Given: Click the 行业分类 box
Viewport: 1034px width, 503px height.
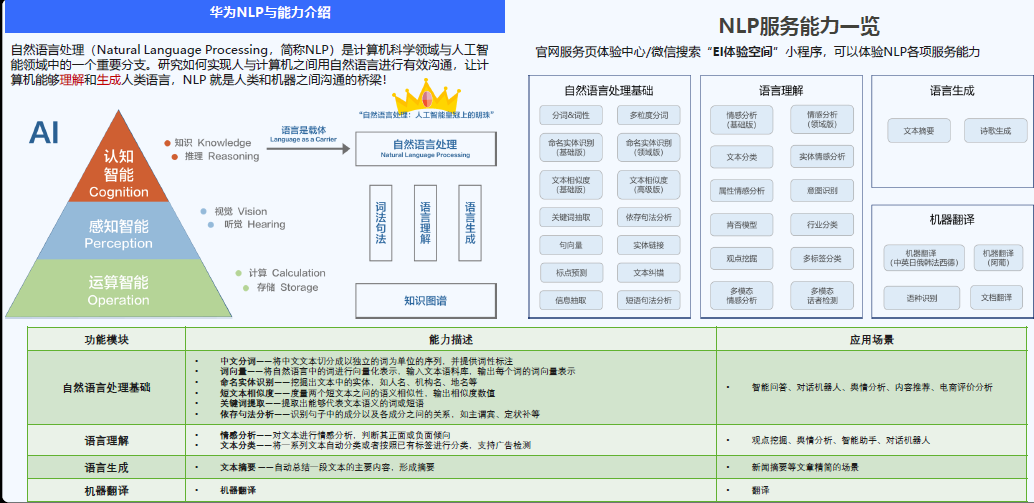Looking at the screenshot, I should coord(822,225).
